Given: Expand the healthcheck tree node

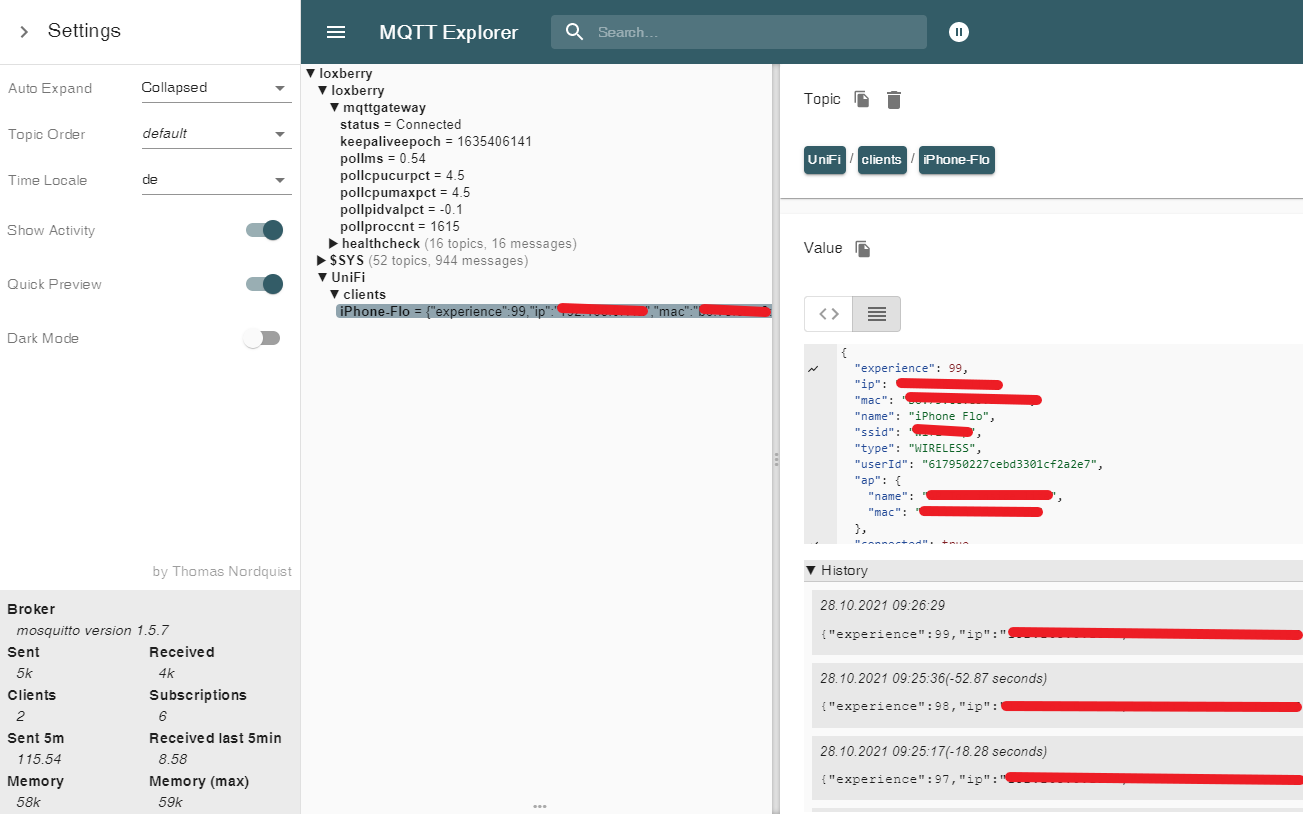Looking at the screenshot, I should point(335,243).
